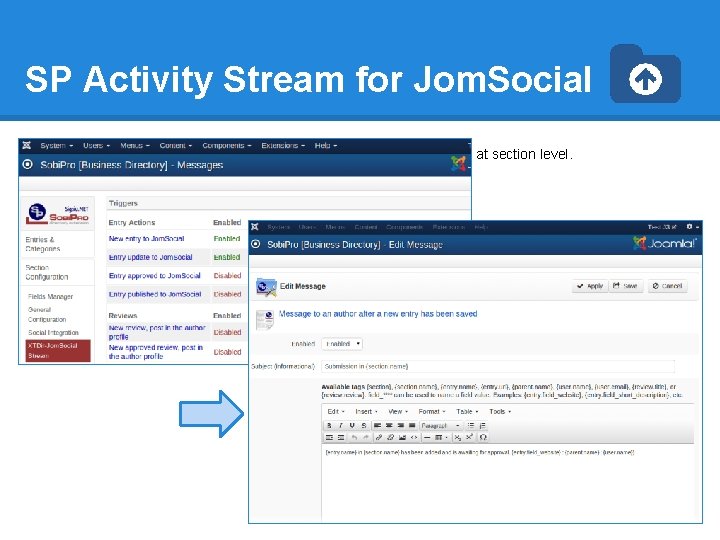720x540 pixels.
Task: Open the editor Format menu
Action: tap(432, 411)
